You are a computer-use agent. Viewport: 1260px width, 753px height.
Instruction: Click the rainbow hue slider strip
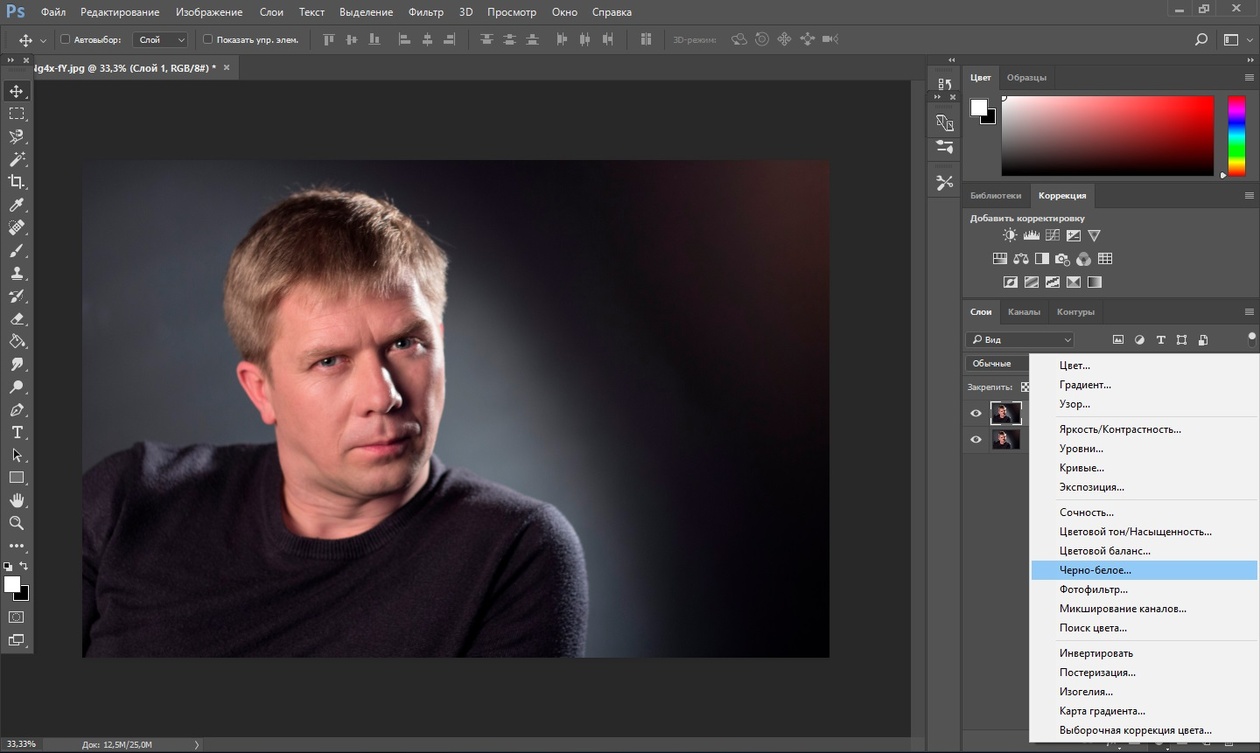(1236, 136)
